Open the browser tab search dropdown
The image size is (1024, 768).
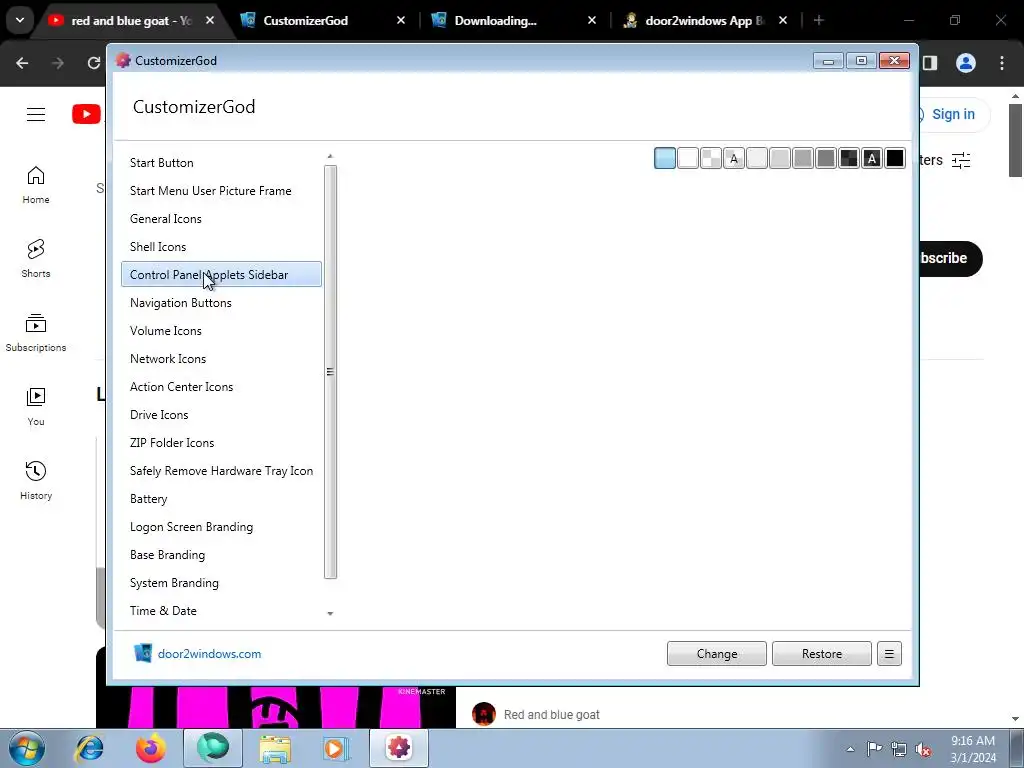pos(20,20)
